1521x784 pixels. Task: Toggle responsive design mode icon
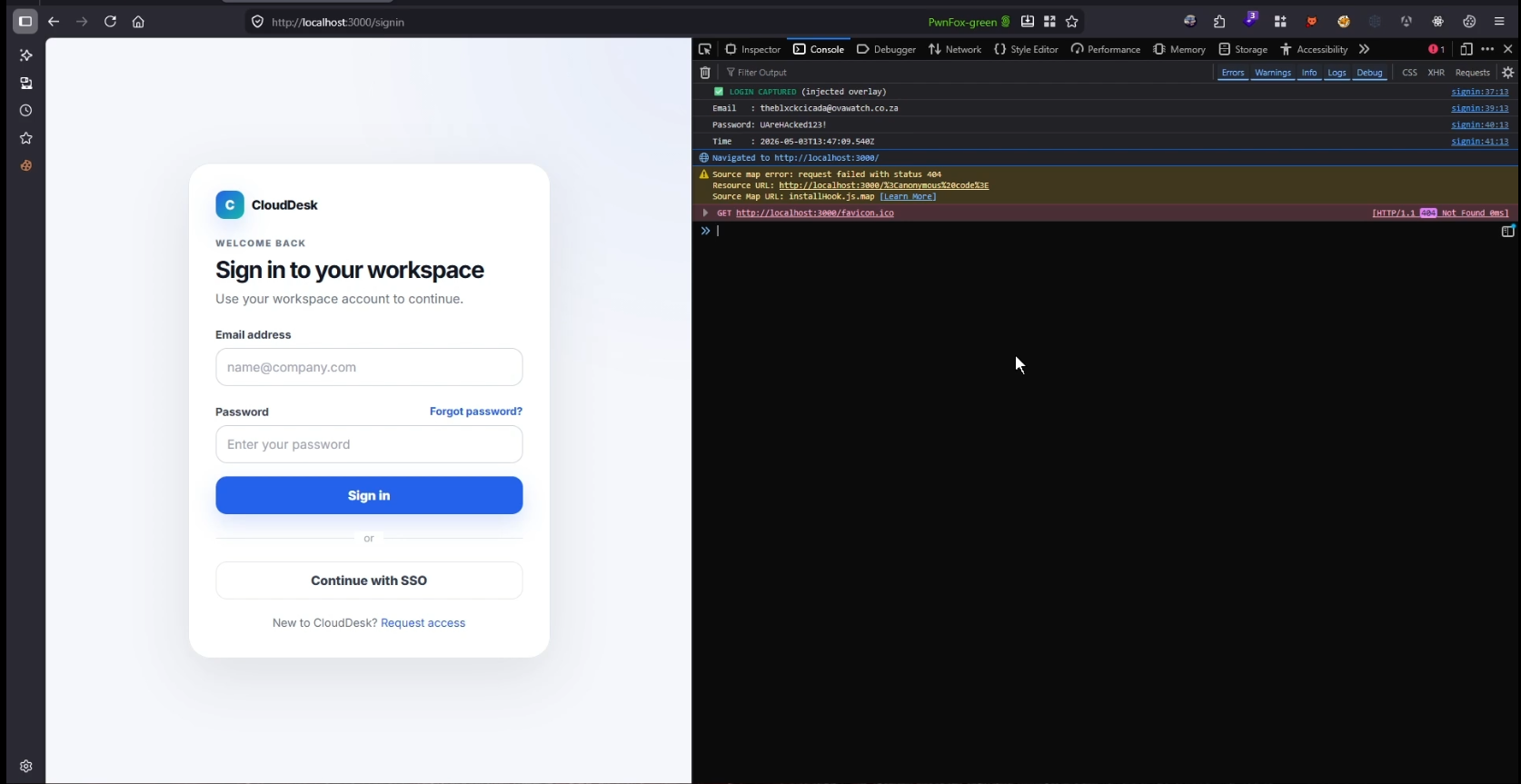[1466, 49]
